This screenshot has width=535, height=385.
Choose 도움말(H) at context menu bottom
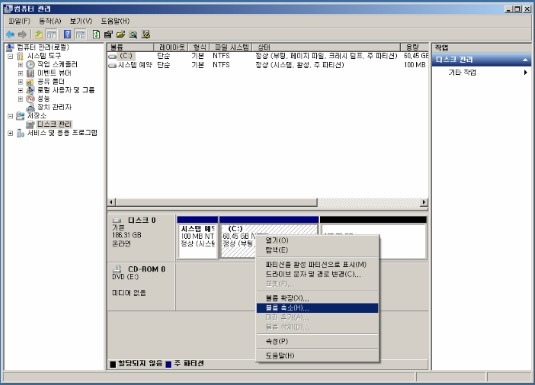click(x=317, y=356)
